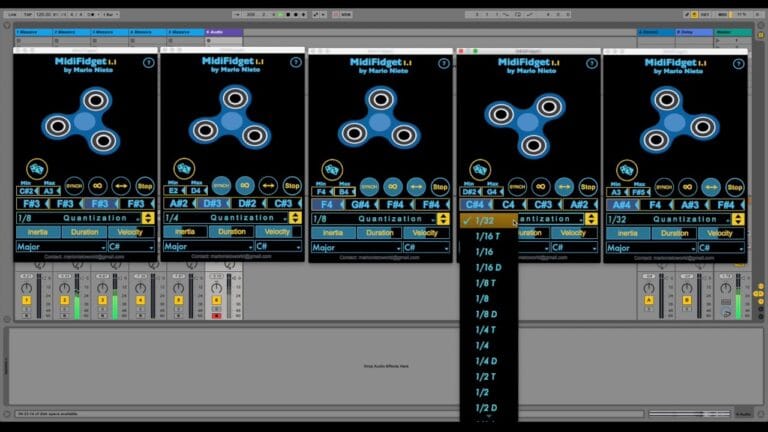Click the C#2 Min note box

click(26, 191)
